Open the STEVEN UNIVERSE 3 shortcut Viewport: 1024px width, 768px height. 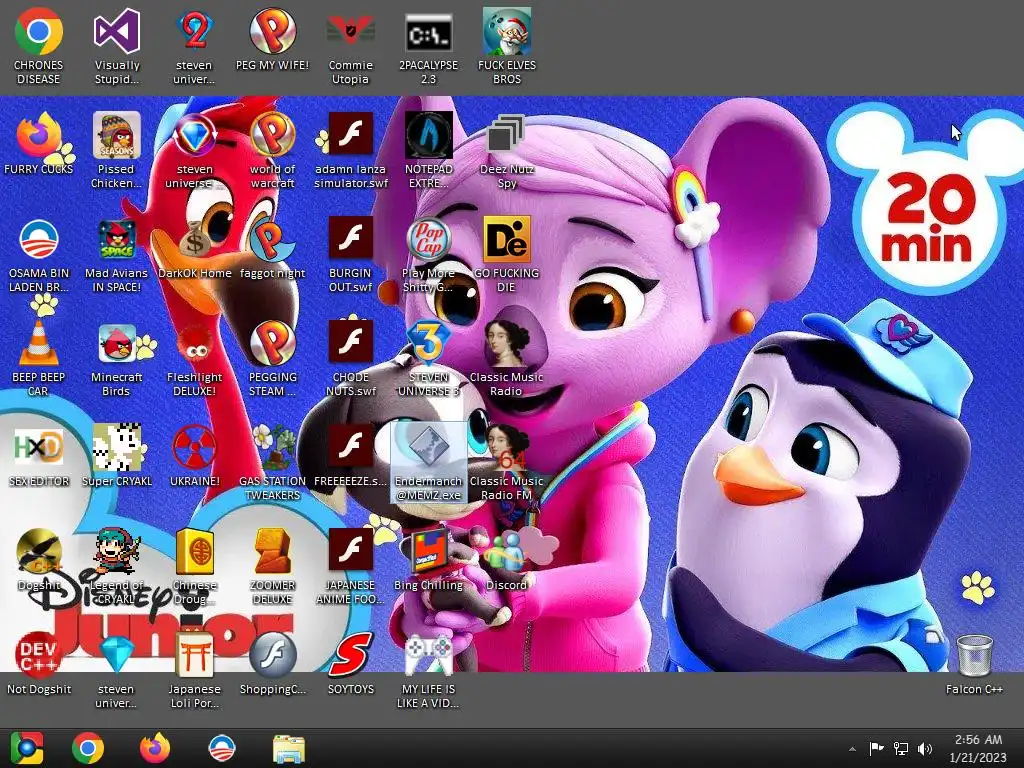click(x=428, y=358)
